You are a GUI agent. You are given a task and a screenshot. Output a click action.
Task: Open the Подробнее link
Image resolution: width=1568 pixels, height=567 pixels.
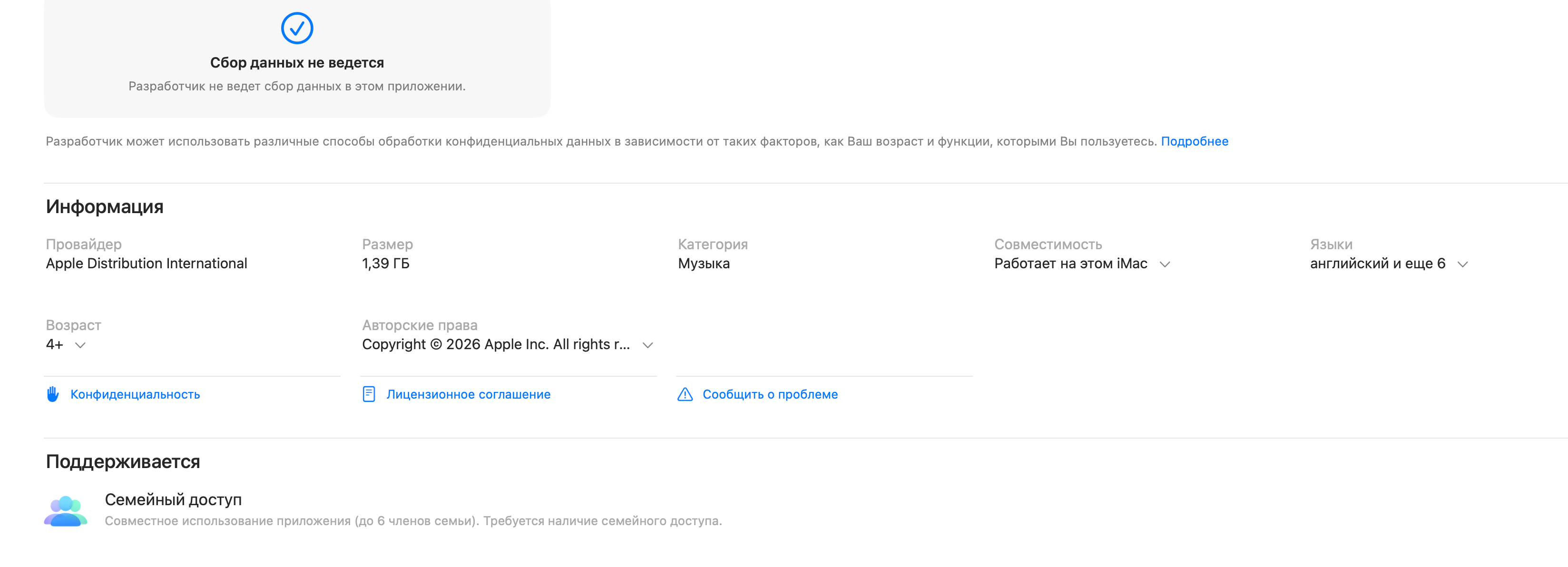(x=1194, y=141)
